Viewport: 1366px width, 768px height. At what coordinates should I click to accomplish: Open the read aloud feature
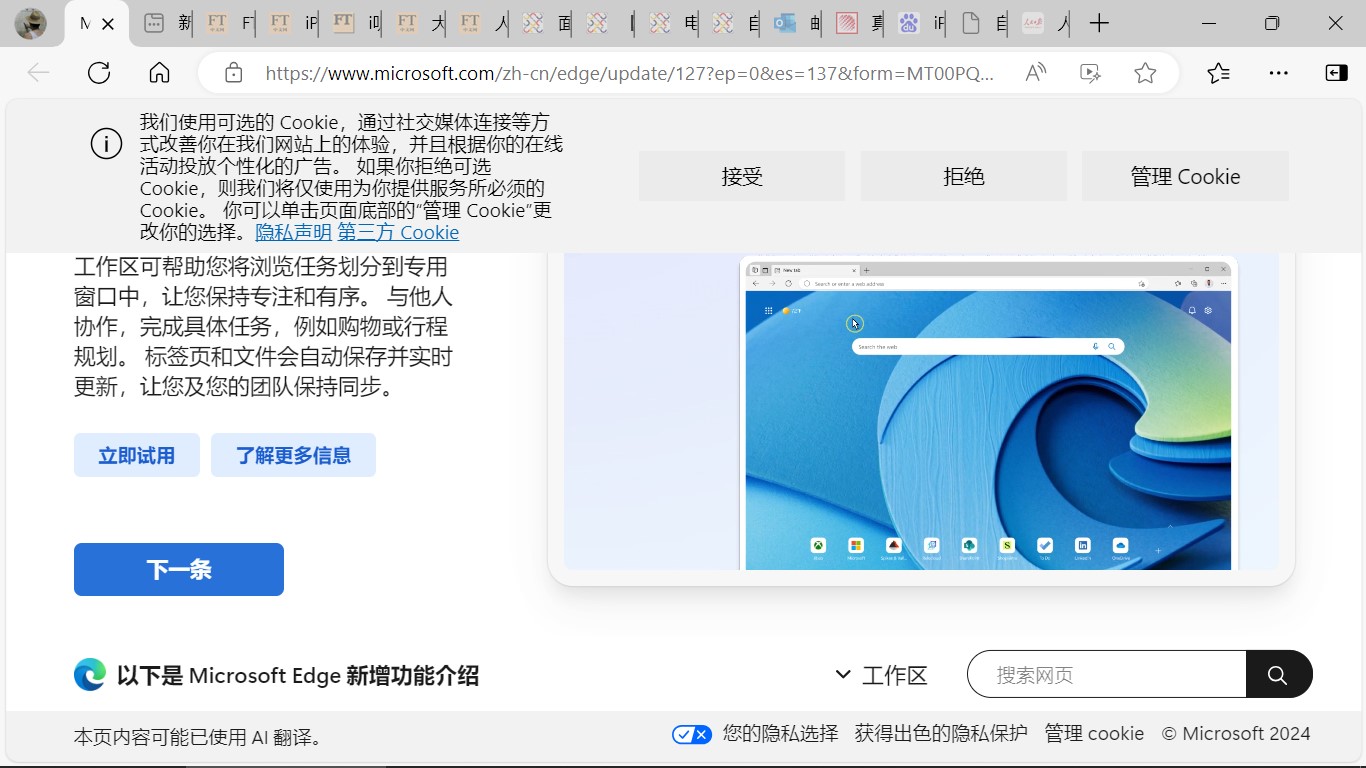1036,73
